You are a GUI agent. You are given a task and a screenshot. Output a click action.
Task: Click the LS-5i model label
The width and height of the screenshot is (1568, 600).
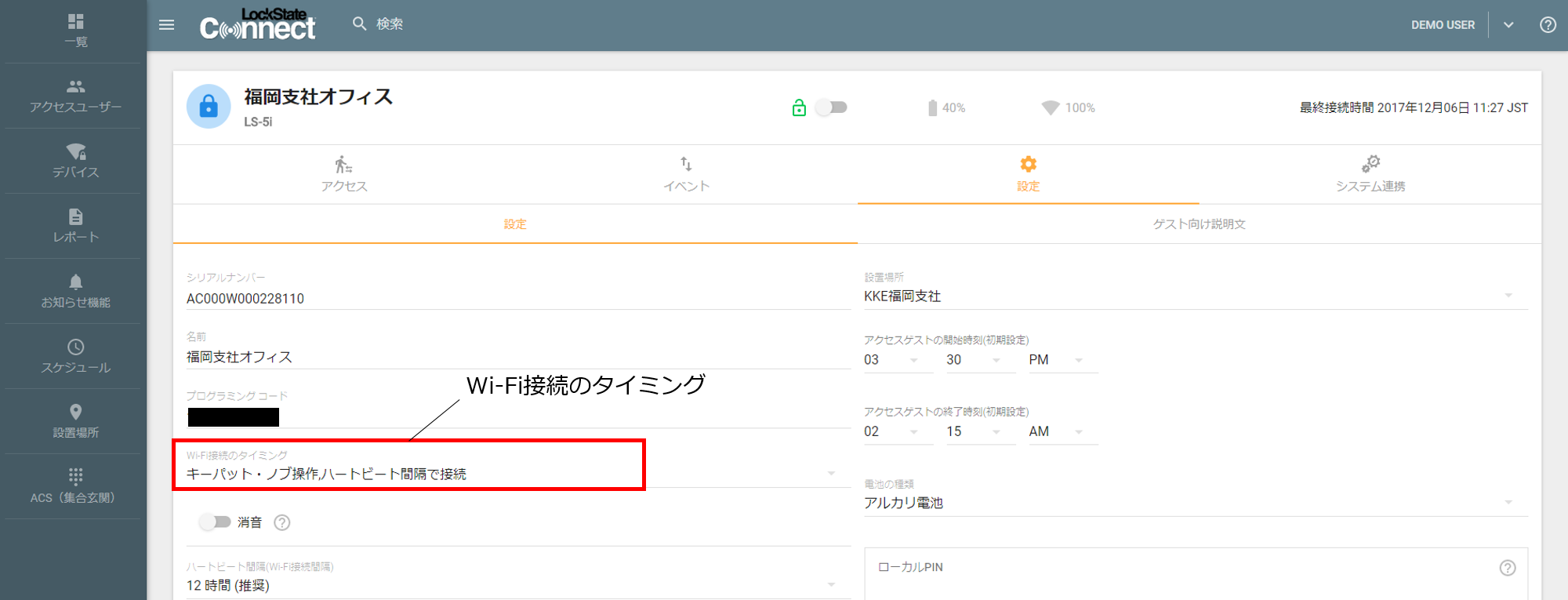tap(258, 122)
